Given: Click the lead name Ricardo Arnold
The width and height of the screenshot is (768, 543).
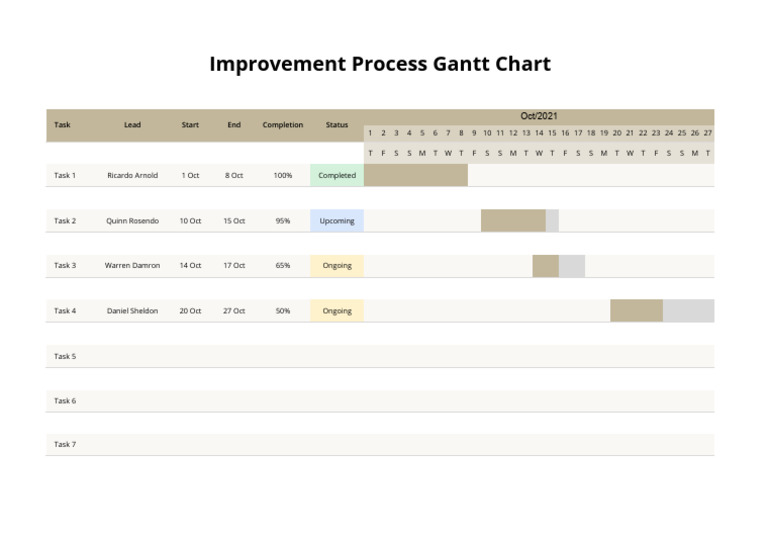Looking at the screenshot, I should pyautogui.click(x=132, y=175).
